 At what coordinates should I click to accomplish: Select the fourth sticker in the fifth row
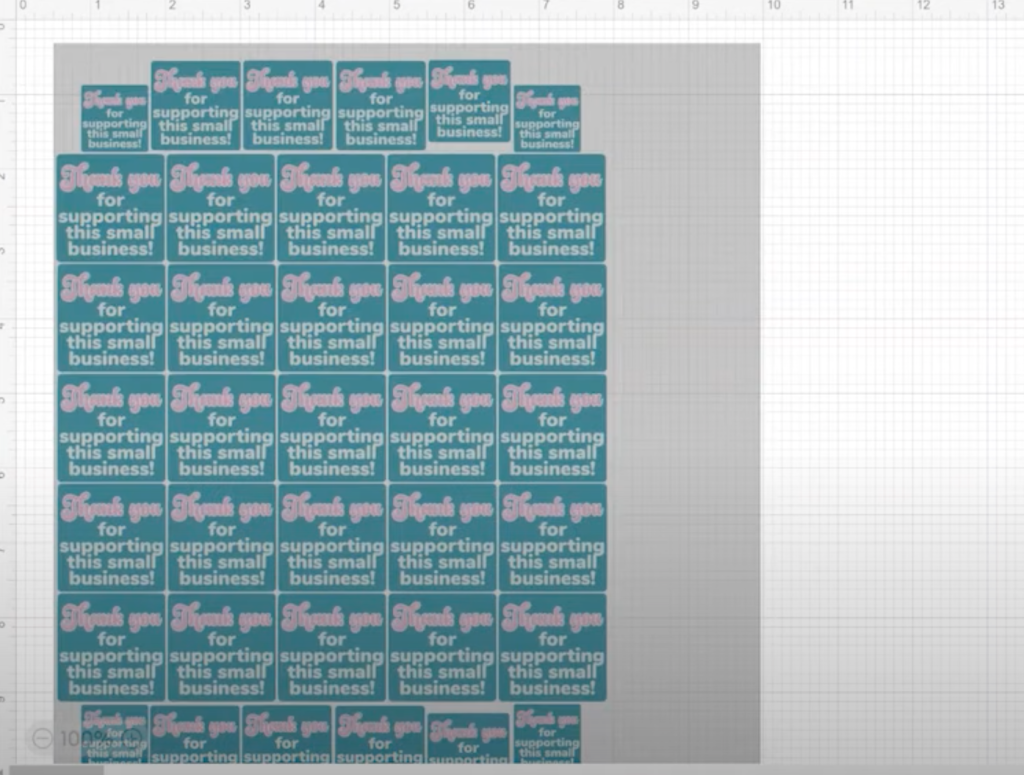[x=441, y=538]
